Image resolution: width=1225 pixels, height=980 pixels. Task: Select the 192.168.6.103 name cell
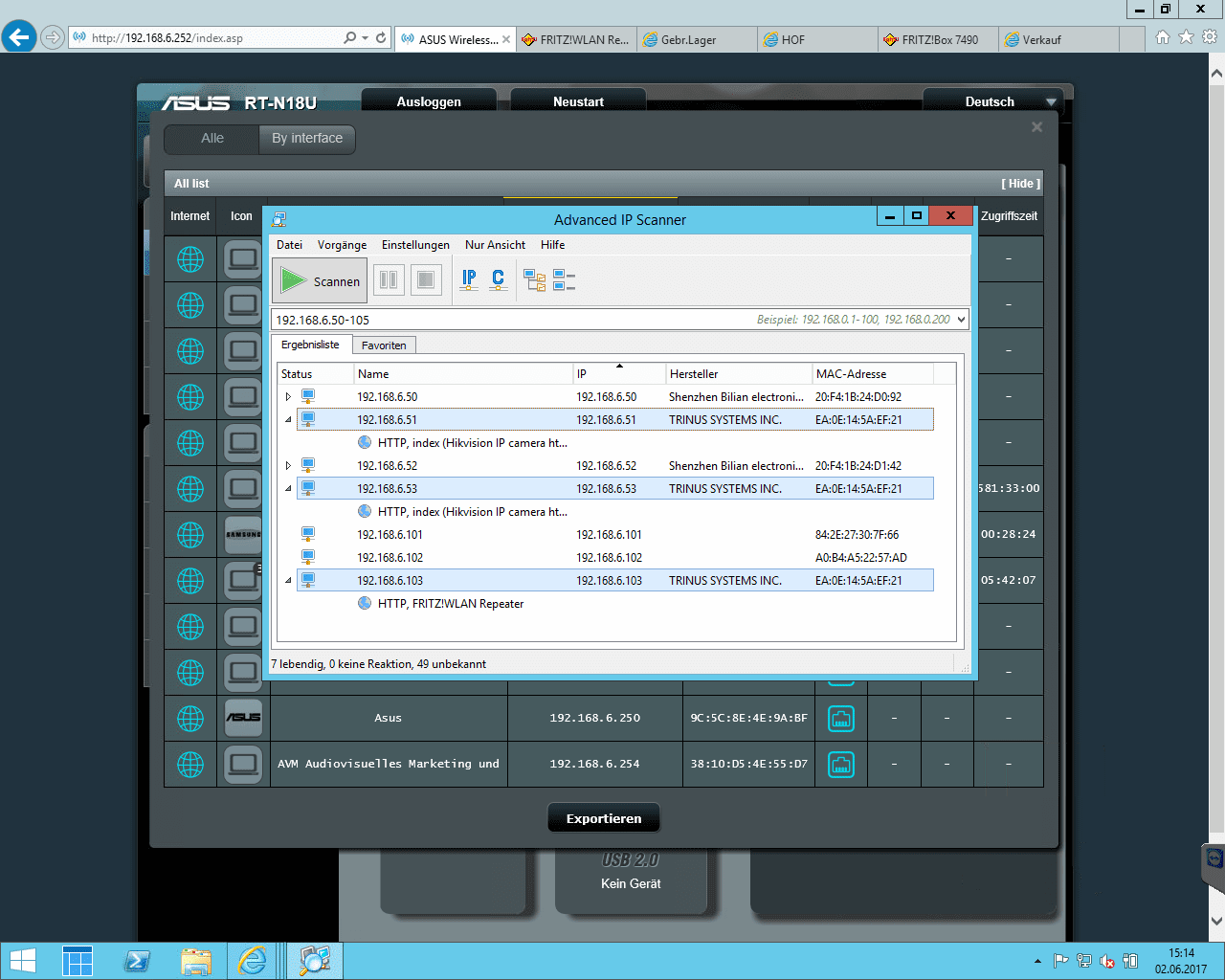pos(390,581)
